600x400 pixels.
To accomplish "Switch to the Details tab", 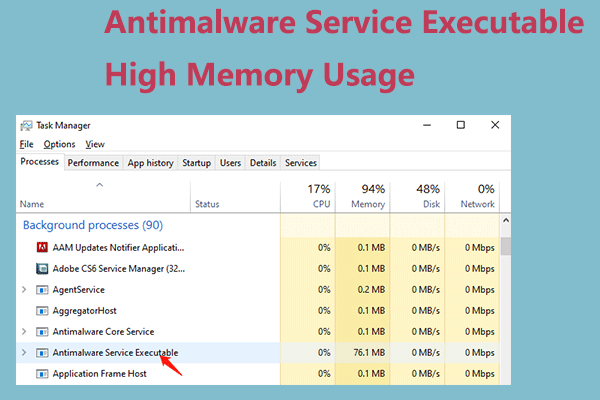I will tap(263, 163).
